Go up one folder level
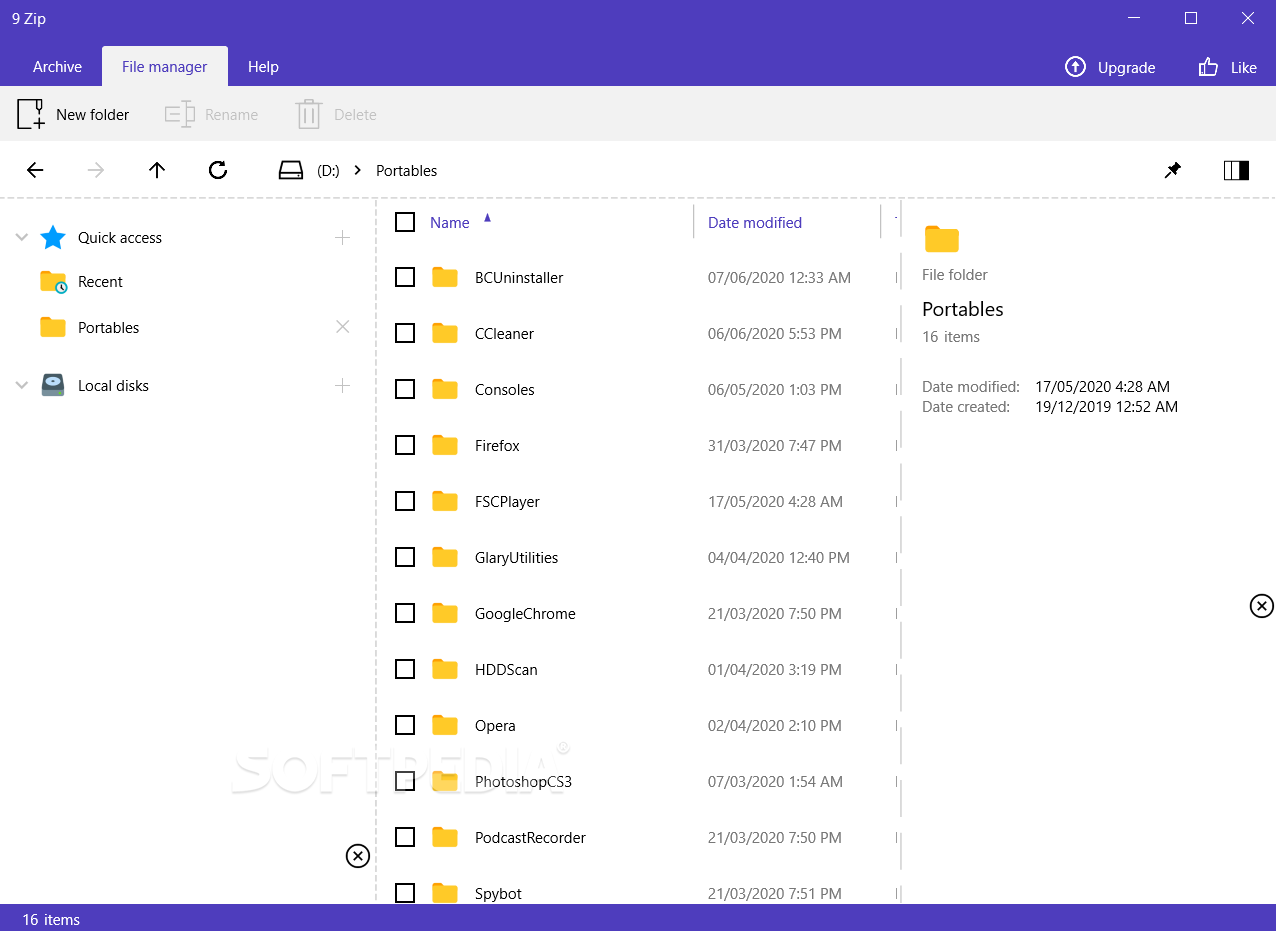1276x931 pixels. tap(157, 170)
